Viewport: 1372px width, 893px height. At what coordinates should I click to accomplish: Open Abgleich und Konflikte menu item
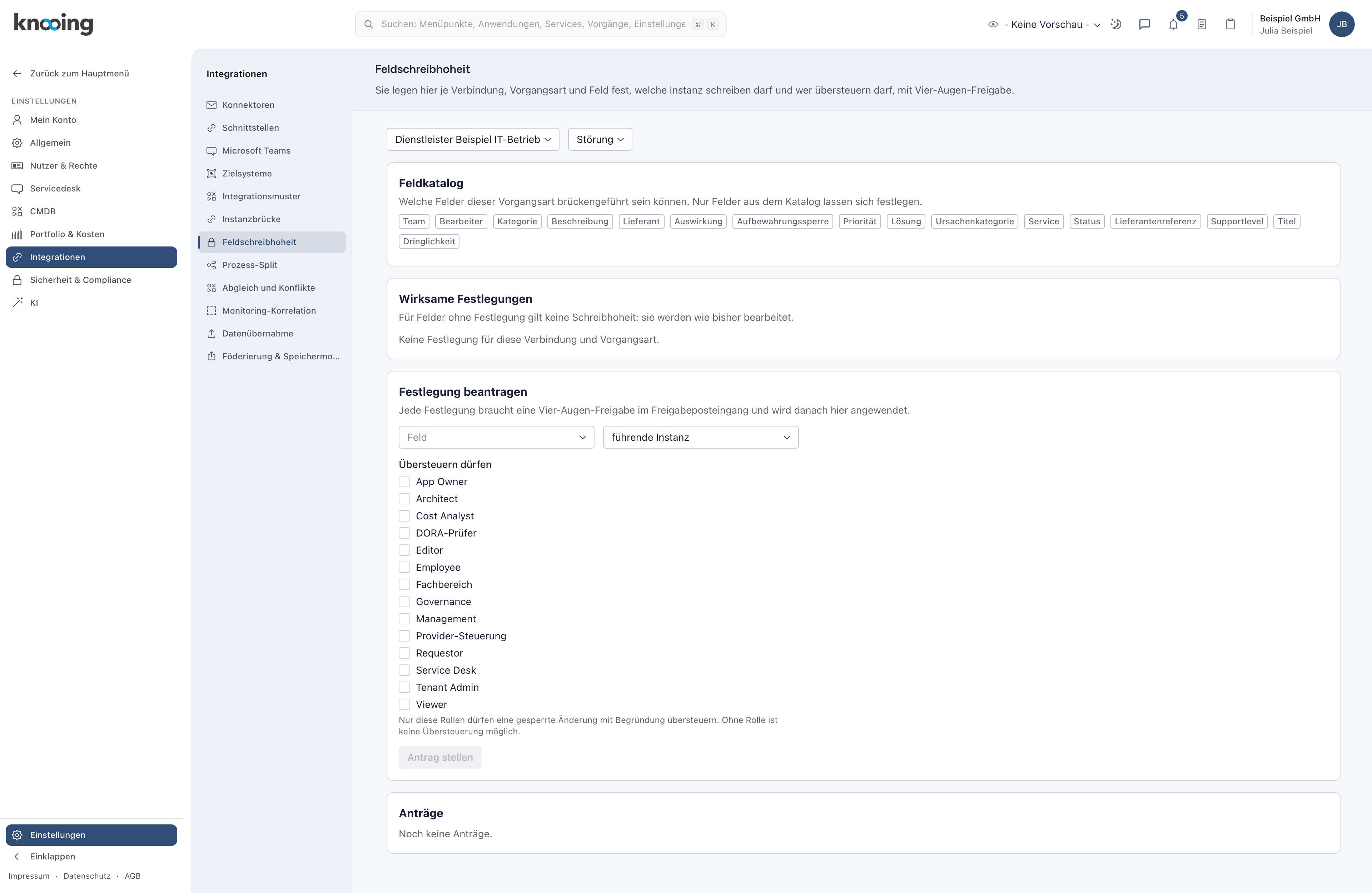point(272,288)
